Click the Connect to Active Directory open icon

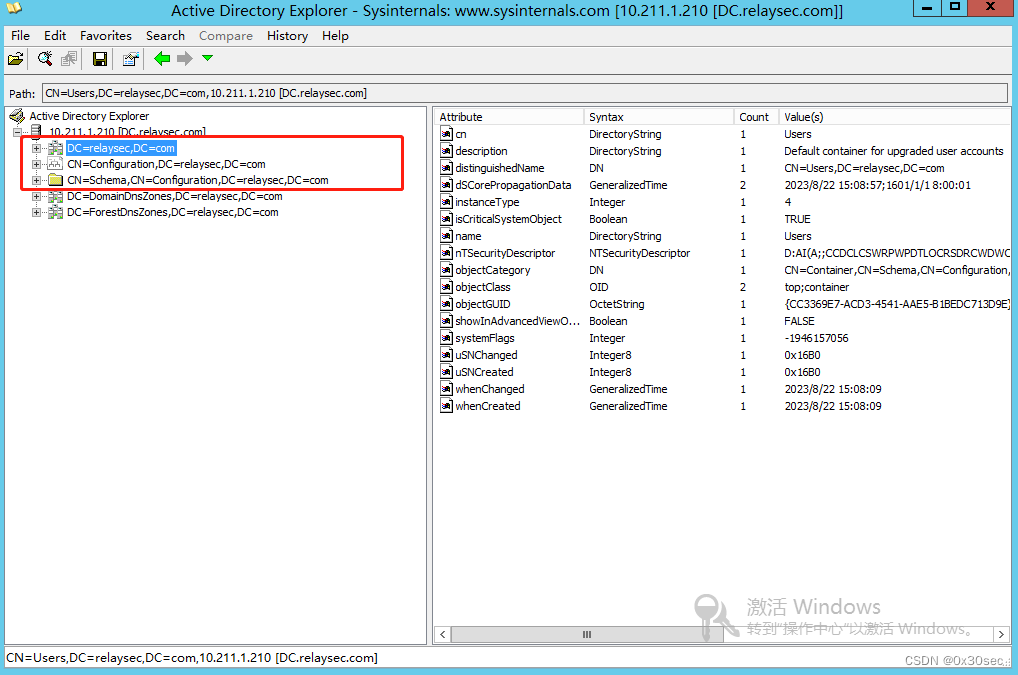tap(16, 59)
